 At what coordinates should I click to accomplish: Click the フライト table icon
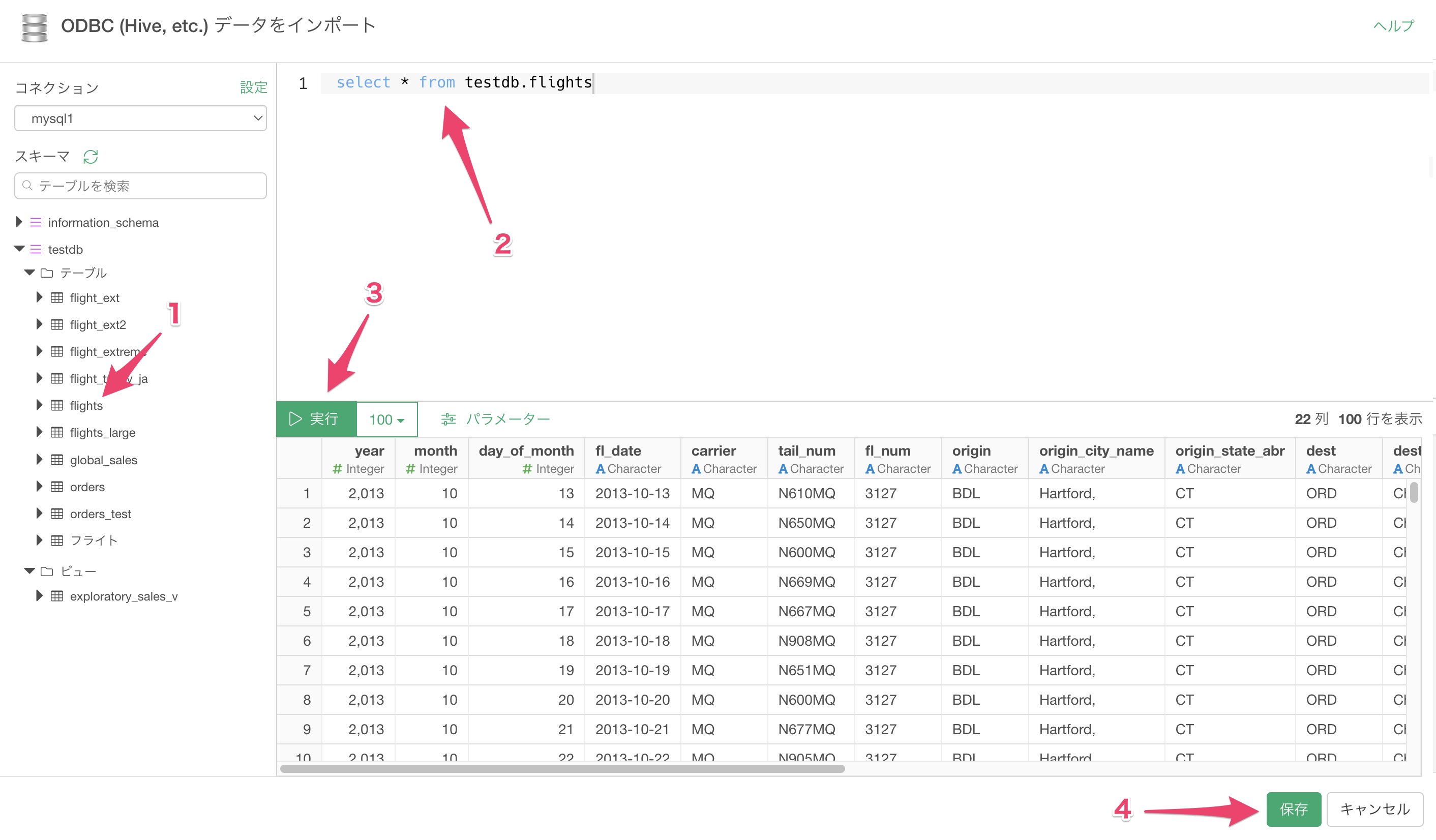pos(57,540)
